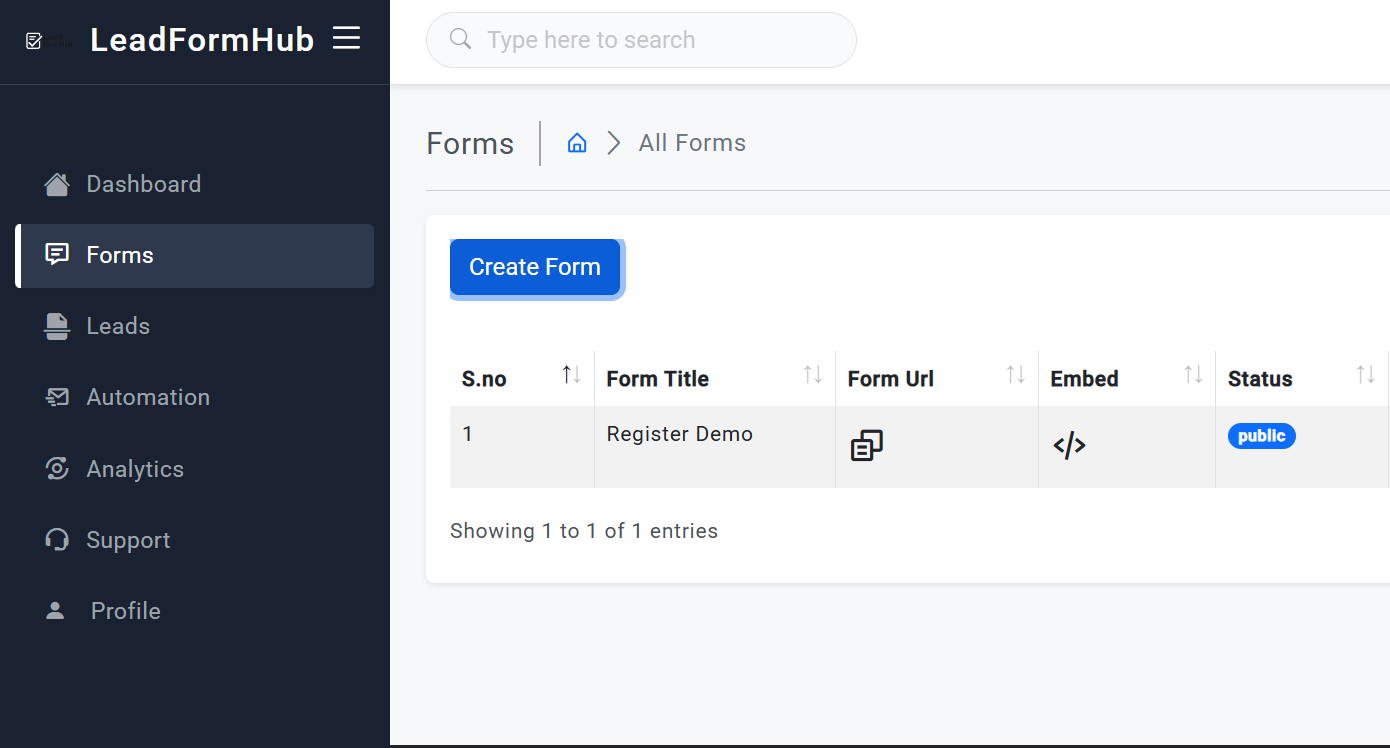The image size is (1390, 748).
Task: Select Forms in the sidebar
Action: coord(195,256)
